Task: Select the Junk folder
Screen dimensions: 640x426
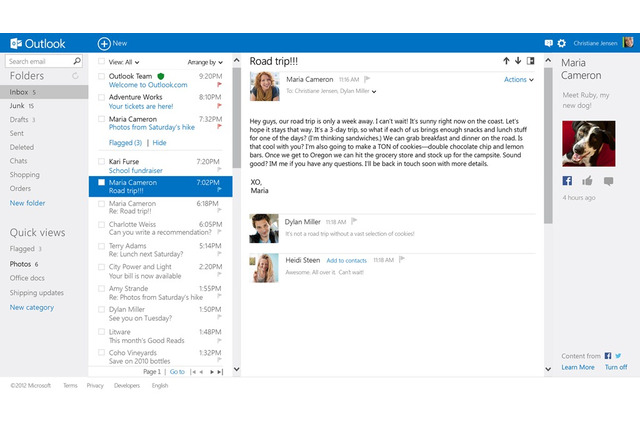Action: [x=18, y=105]
